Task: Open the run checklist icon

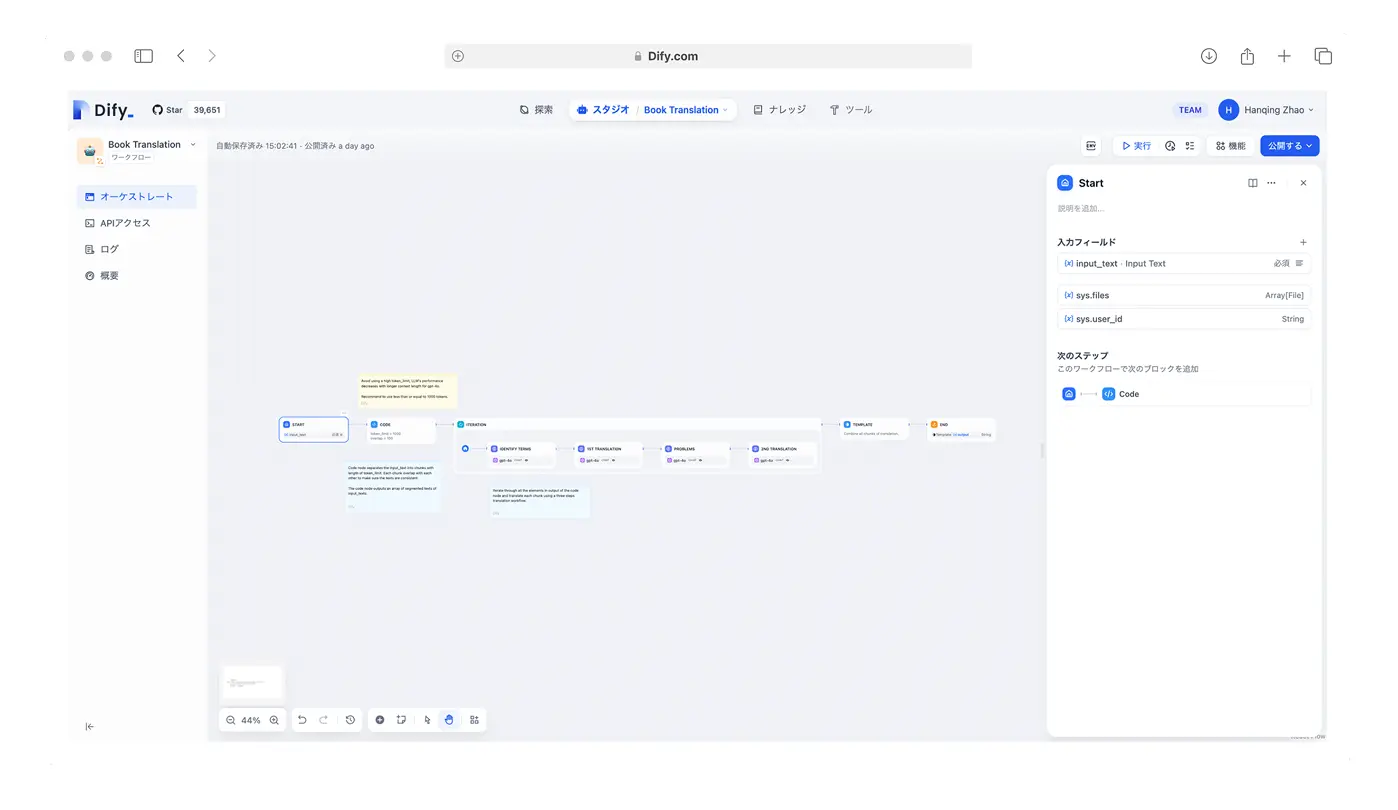Action: click(x=1190, y=146)
